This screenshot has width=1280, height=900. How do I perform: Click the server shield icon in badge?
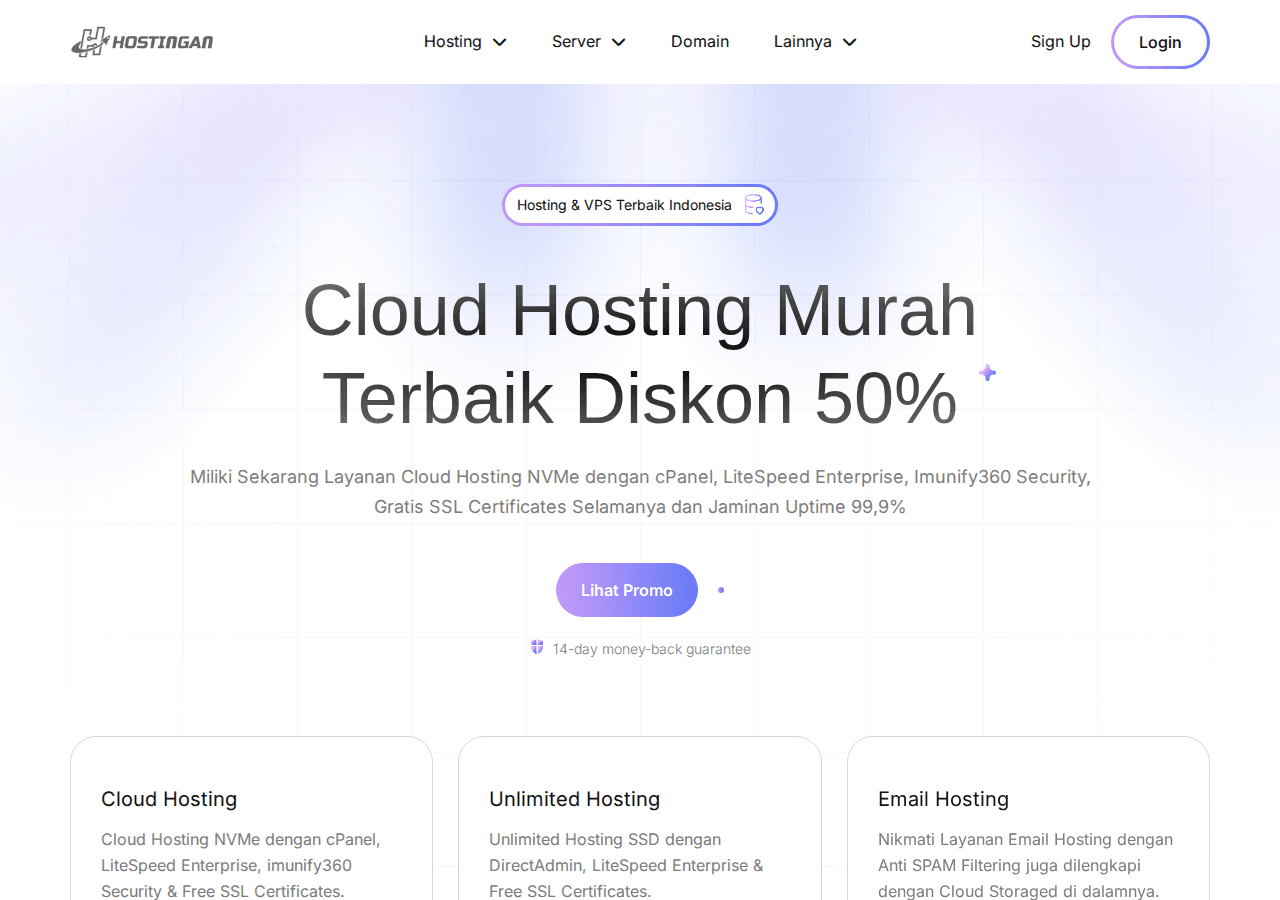(754, 205)
